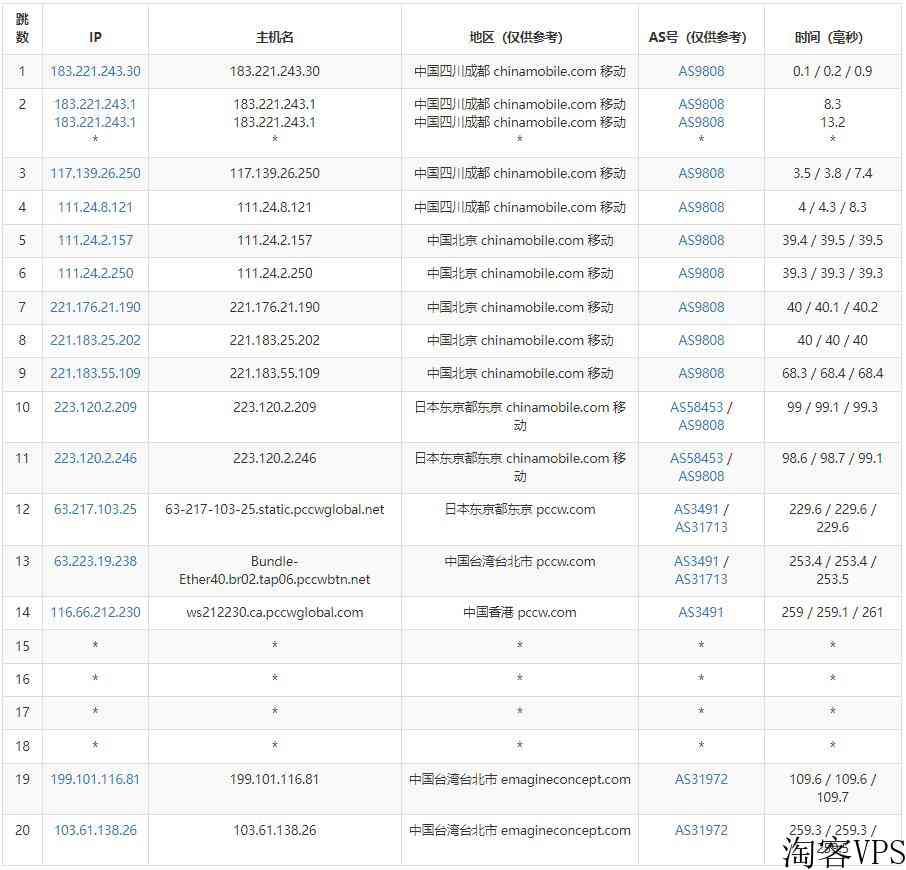This screenshot has height=870, width=906.
Task: Click AS3491 link in hop 12 row
Action: point(696,510)
